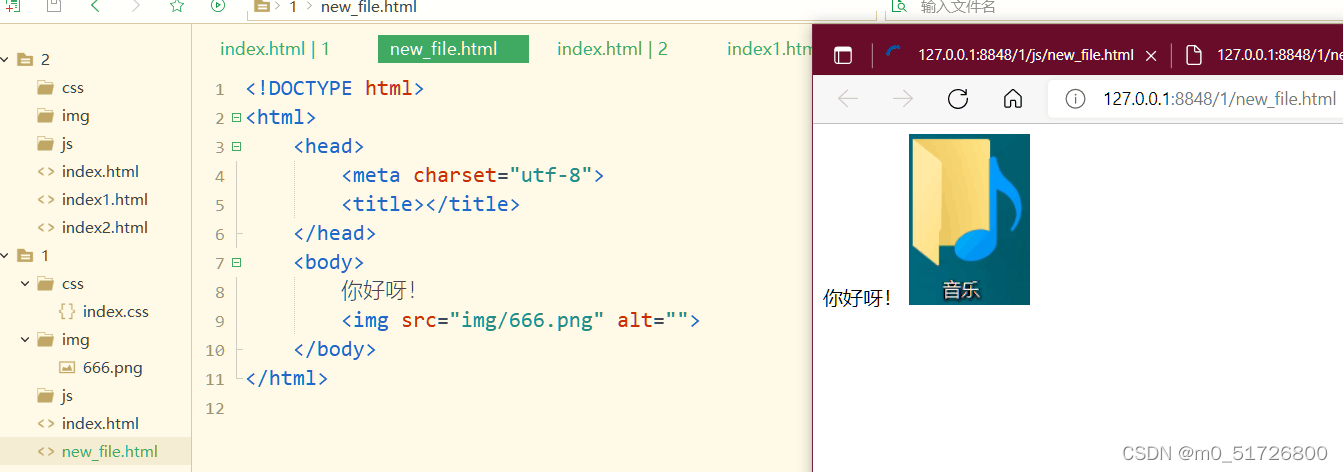Viewport: 1343px width, 472px height.
Task: Switch to the 'index.html | 2' editor tab
Action: tap(612, 49)
